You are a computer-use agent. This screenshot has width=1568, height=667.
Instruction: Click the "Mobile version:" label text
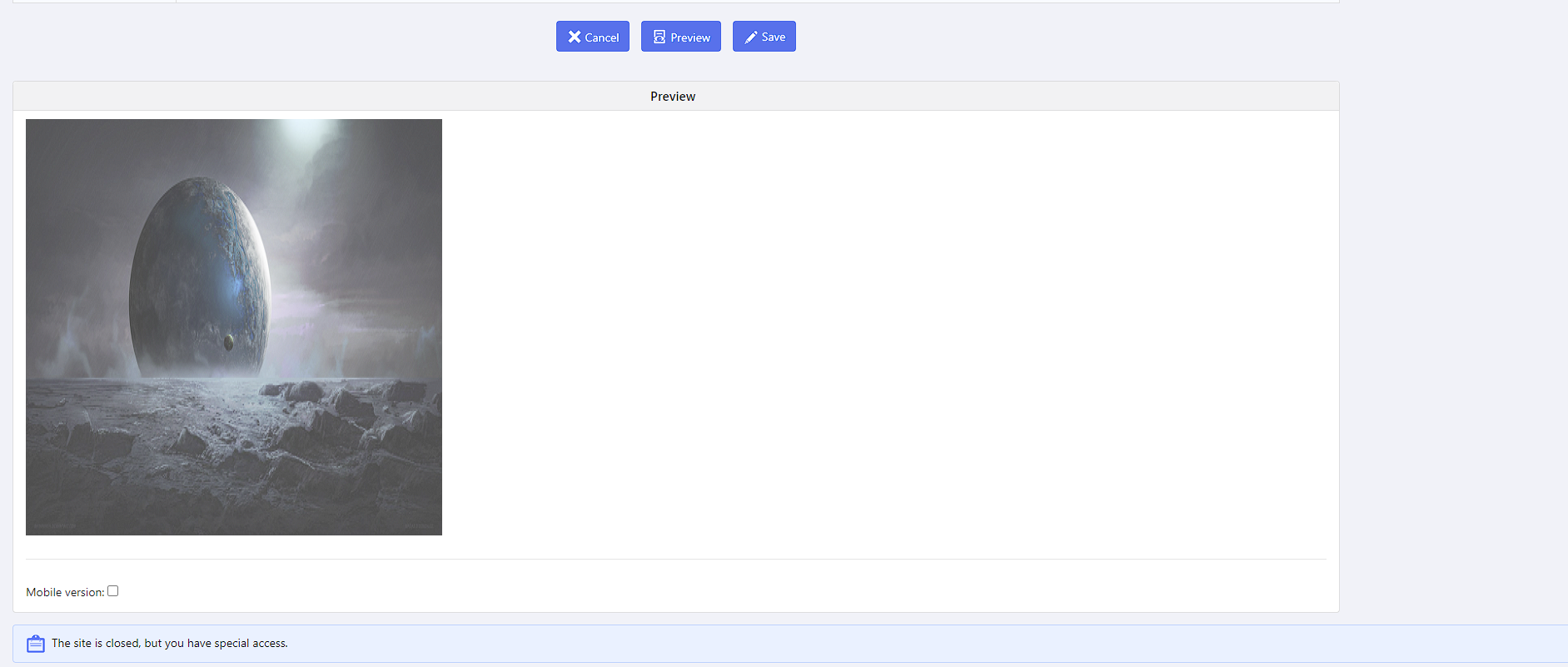[x=65, y=592]
